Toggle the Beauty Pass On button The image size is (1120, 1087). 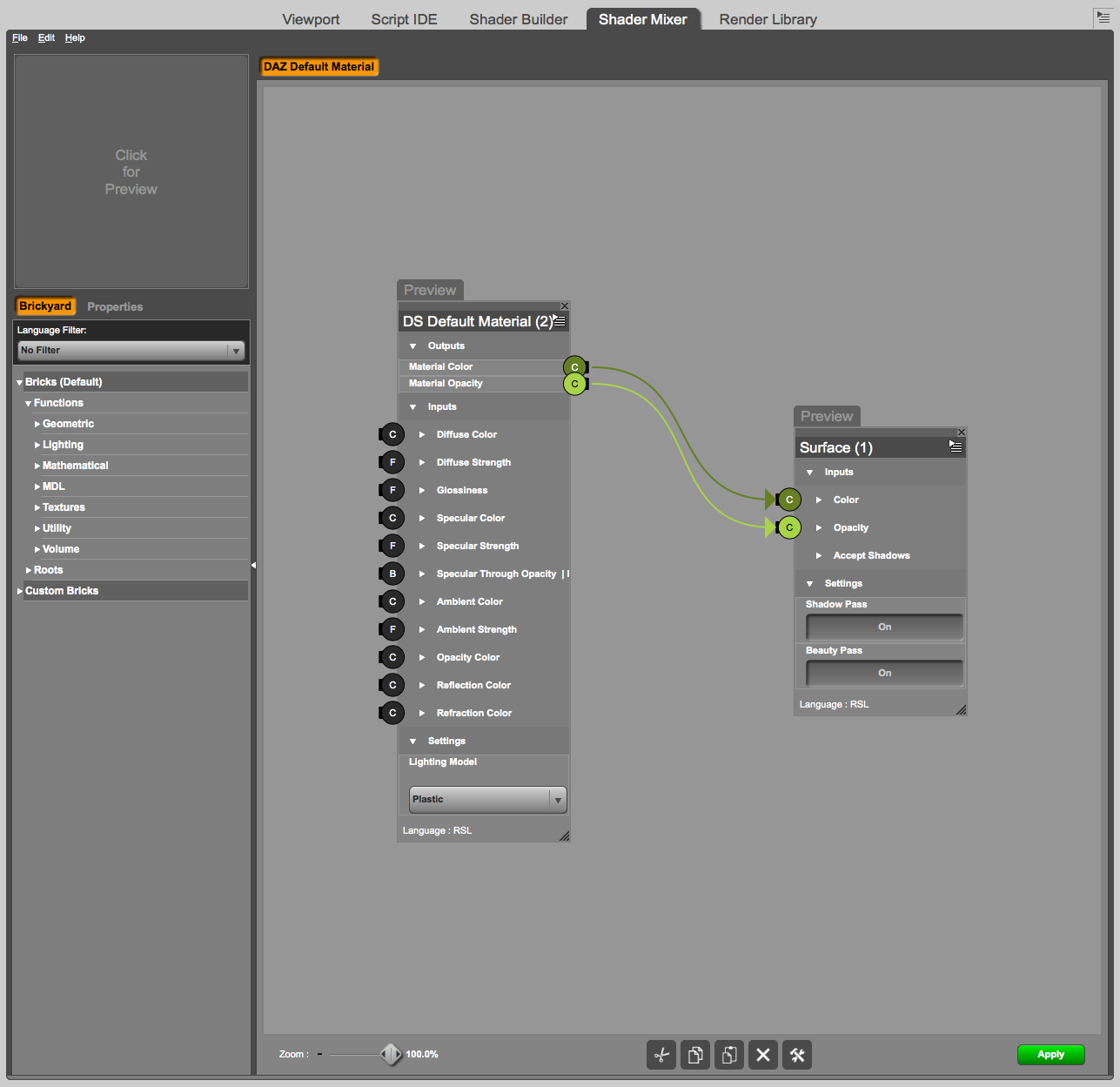point(884,673)
